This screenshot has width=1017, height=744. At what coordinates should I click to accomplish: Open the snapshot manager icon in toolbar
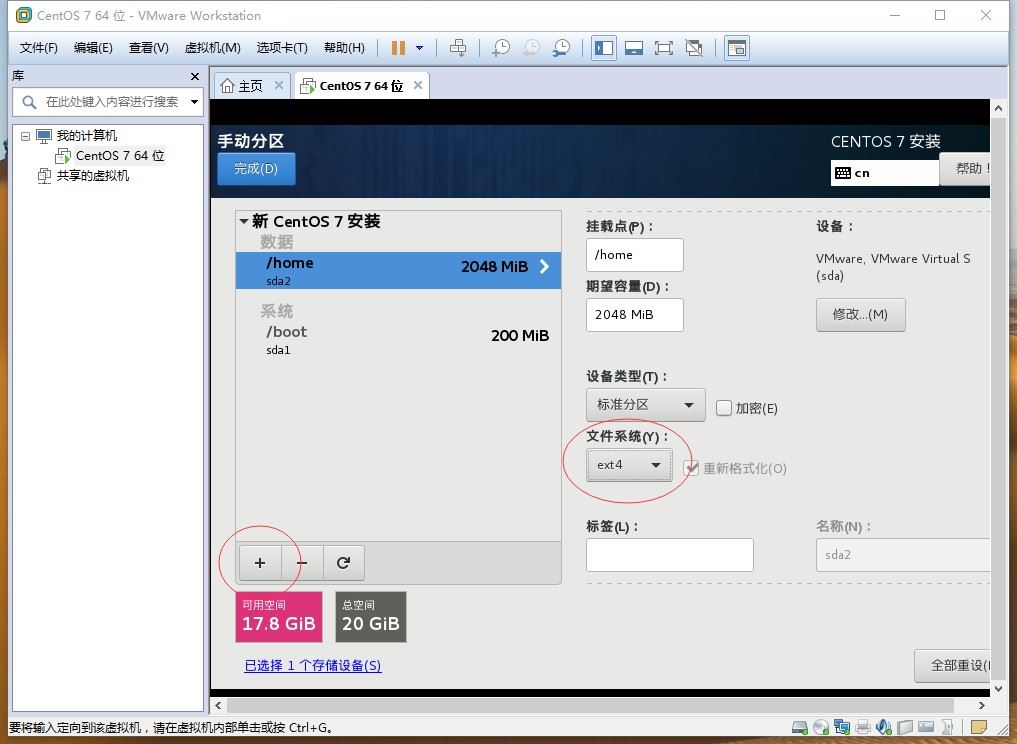(x=562, y=48)
